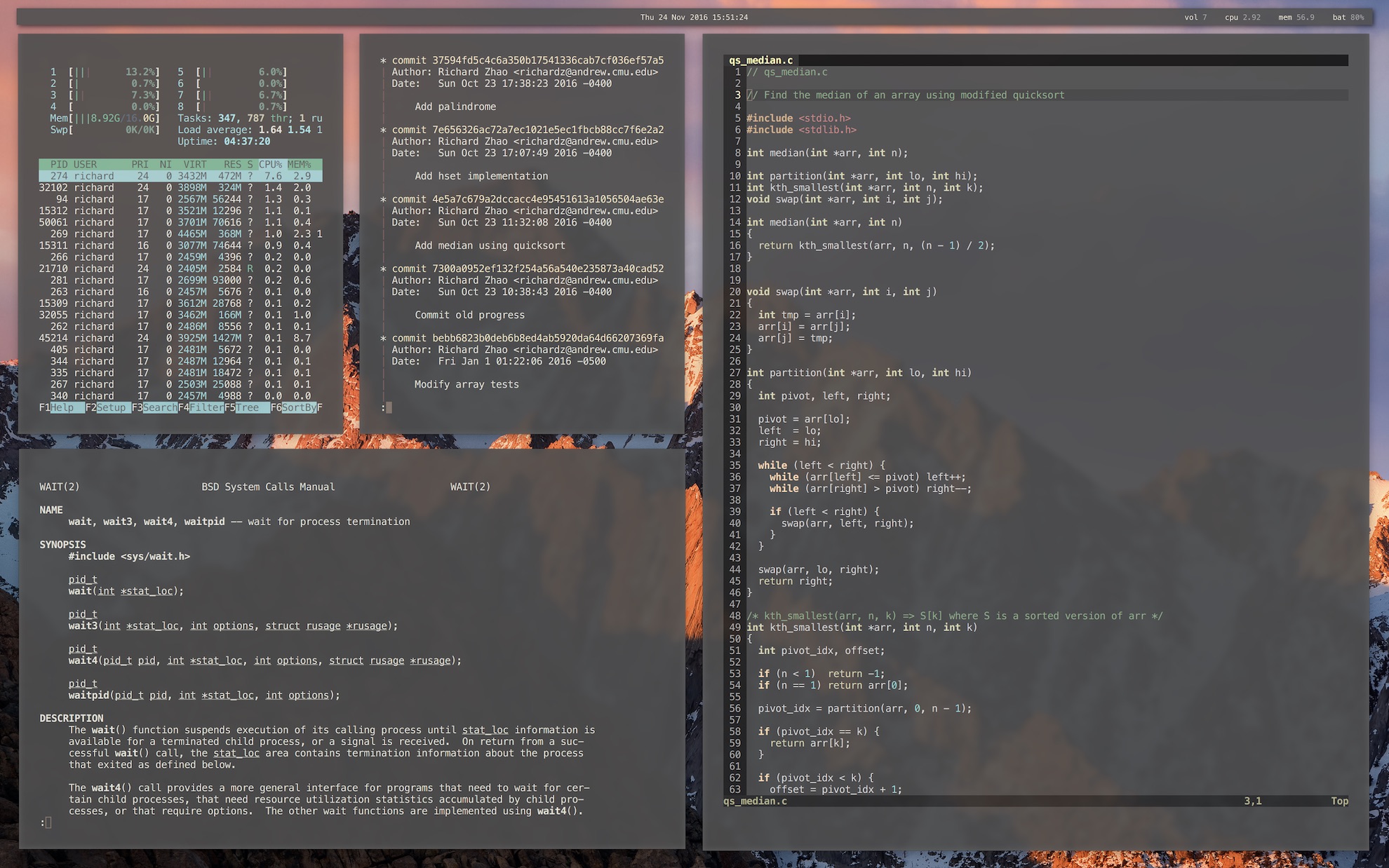Open F6 SortBy in htop footer
Image resolution: width=1389 pixels, height=868 pixels.
(293, 407)
